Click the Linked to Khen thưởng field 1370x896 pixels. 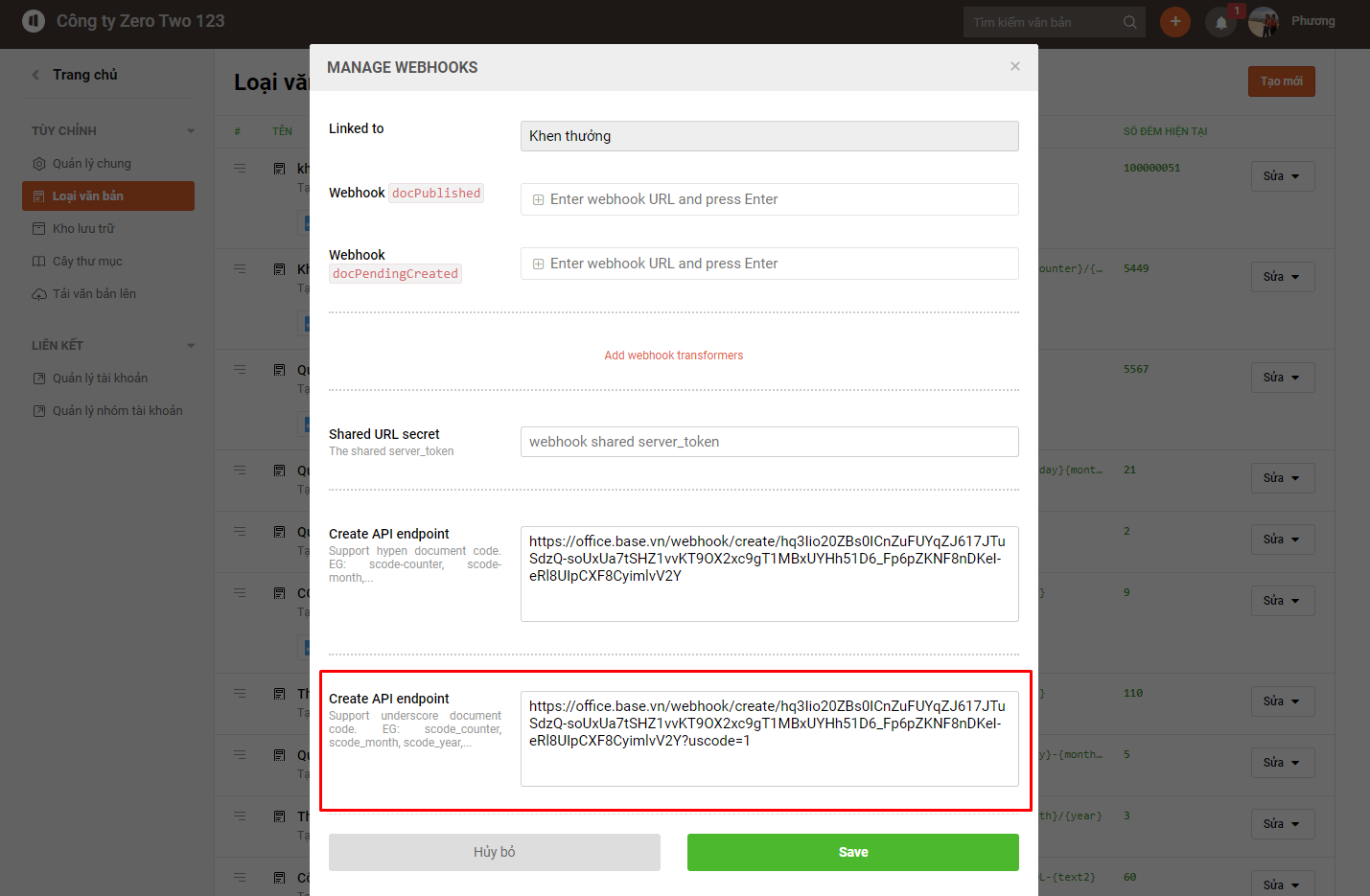(769, 136)
